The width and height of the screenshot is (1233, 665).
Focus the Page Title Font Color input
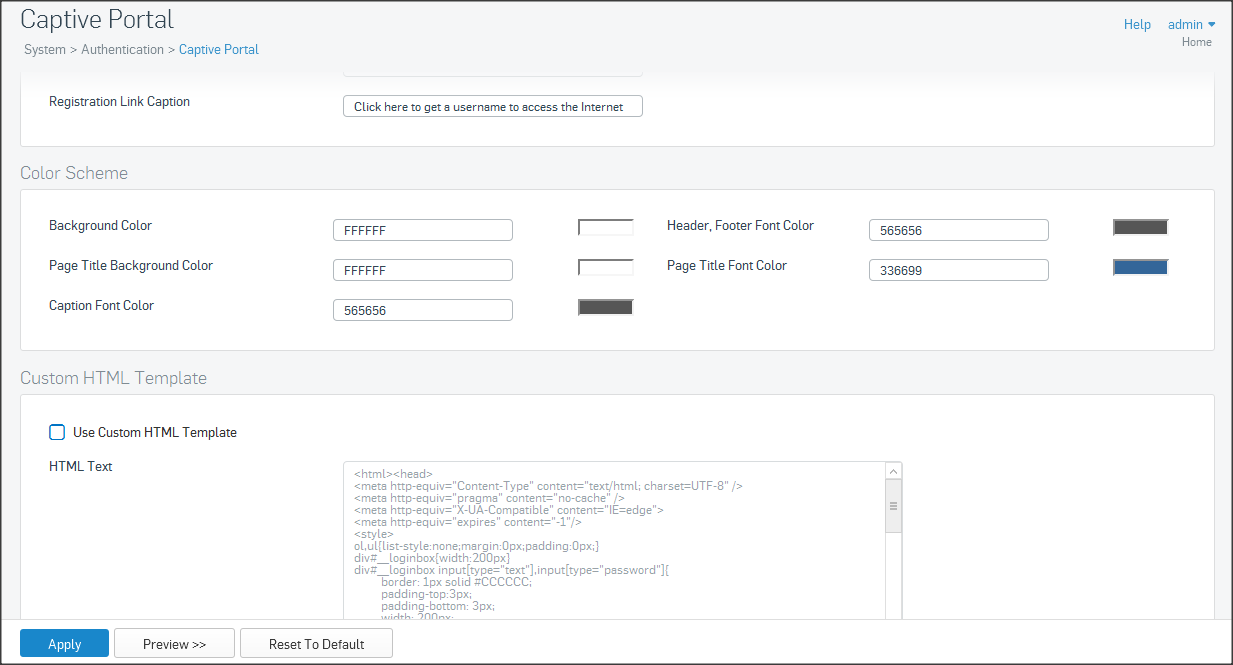958,270
